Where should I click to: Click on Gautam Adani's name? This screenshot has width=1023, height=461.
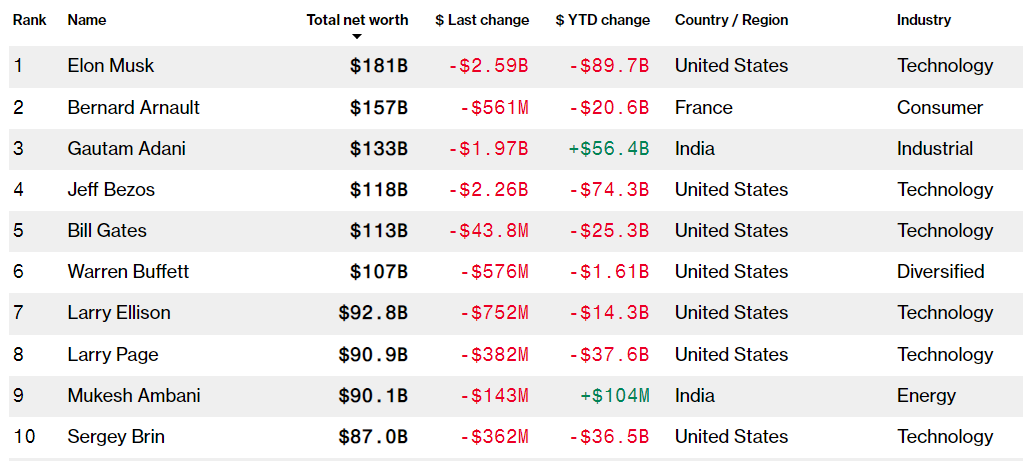click(127, 149)
